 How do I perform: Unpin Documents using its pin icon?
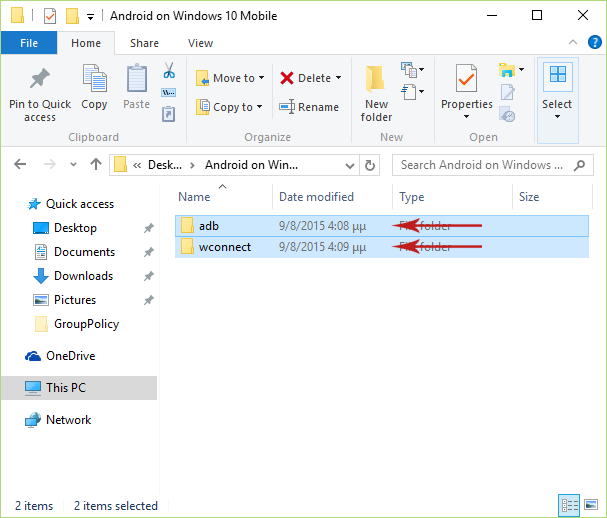[149, 252]
